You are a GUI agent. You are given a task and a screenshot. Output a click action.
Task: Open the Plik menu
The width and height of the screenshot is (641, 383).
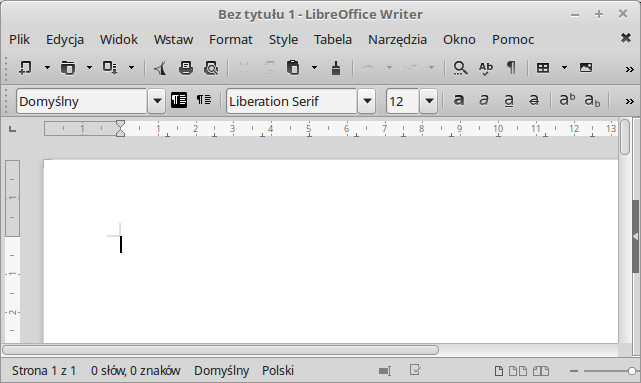(19, 40)
